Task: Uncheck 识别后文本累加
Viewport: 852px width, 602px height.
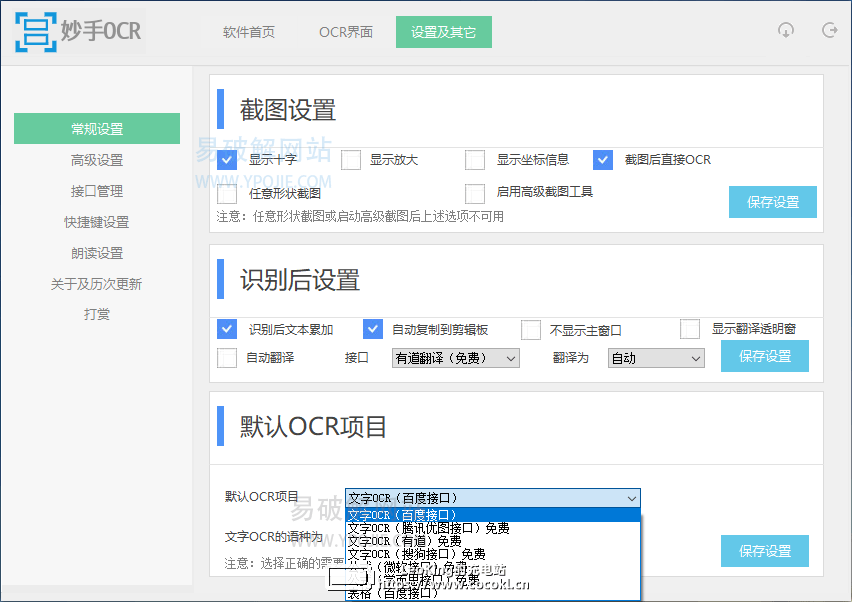Action: (x=227, y=329)
